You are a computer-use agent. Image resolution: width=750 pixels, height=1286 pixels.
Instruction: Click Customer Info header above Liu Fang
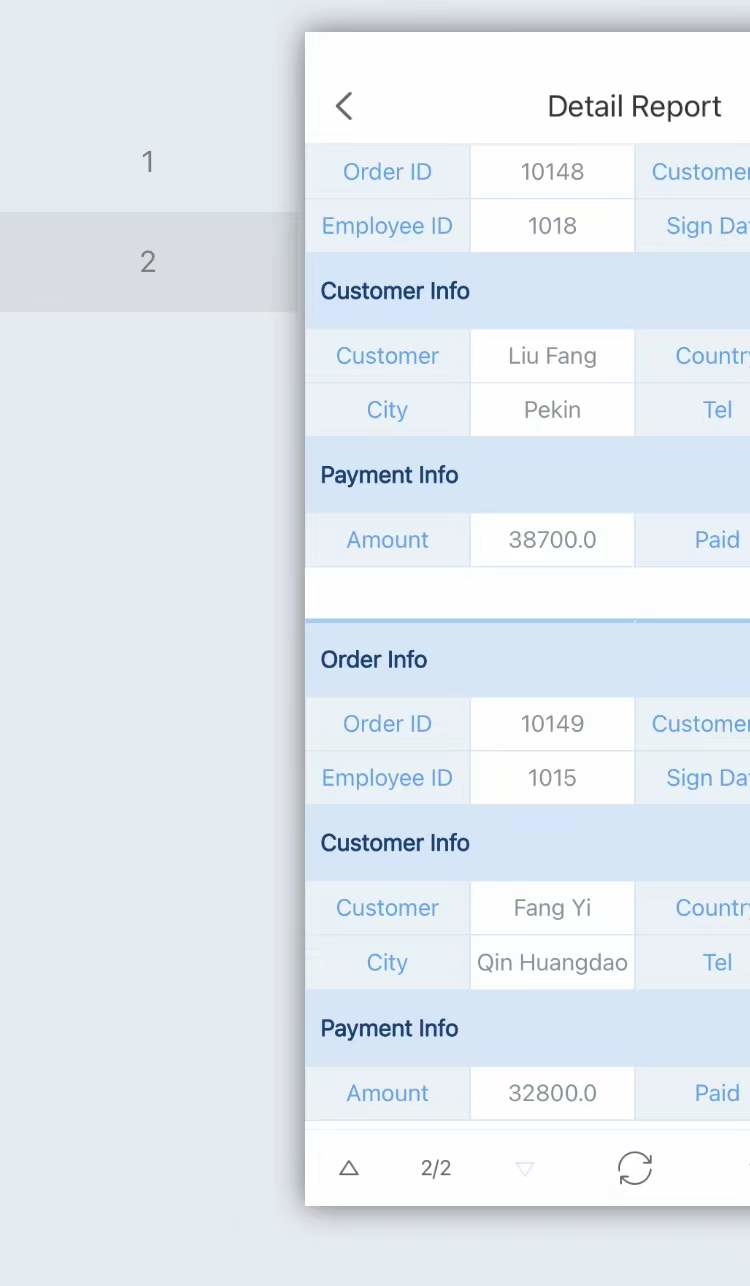click(x=528, y=291)
